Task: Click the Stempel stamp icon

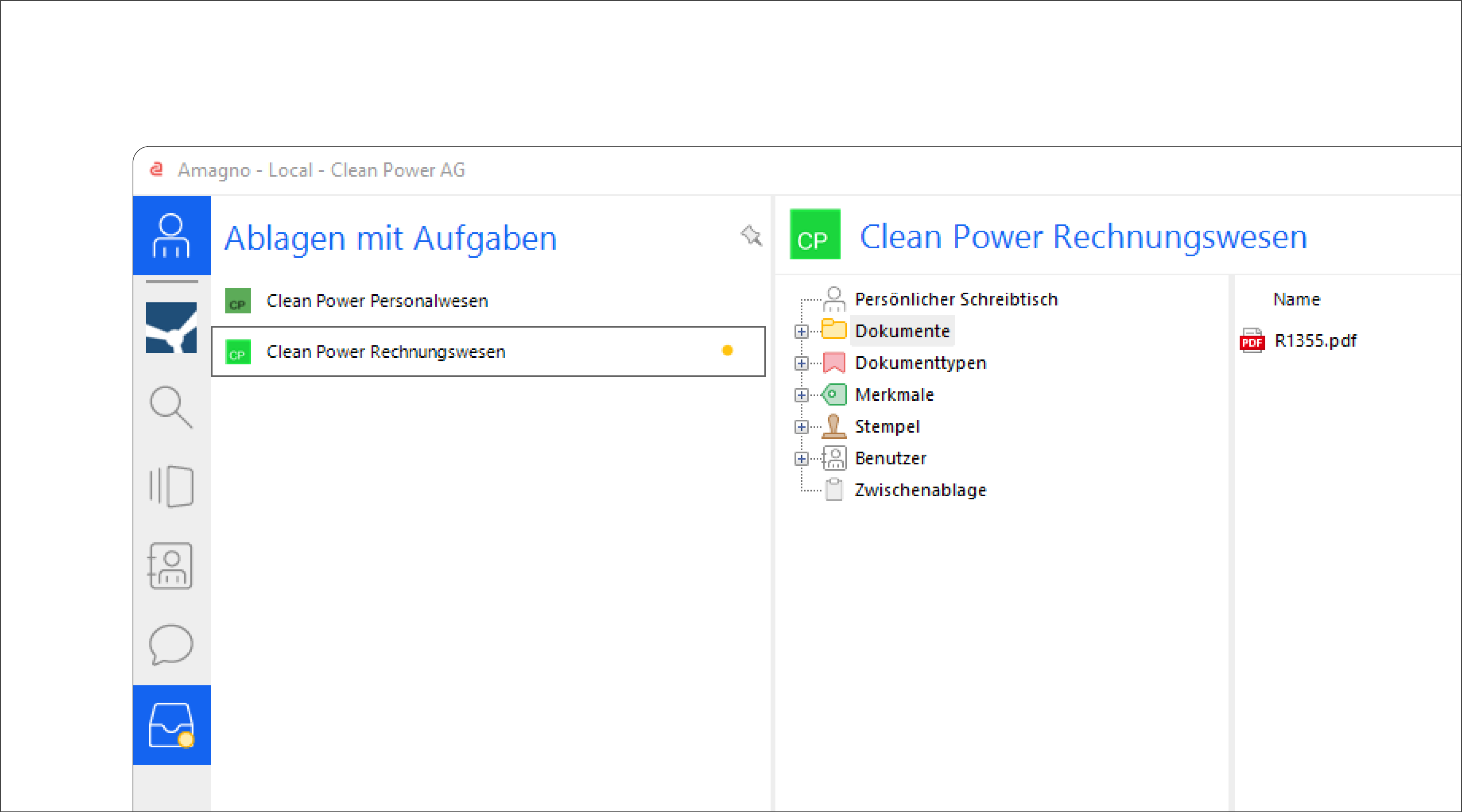Action: pyautogui.click(x=834, y=426)
